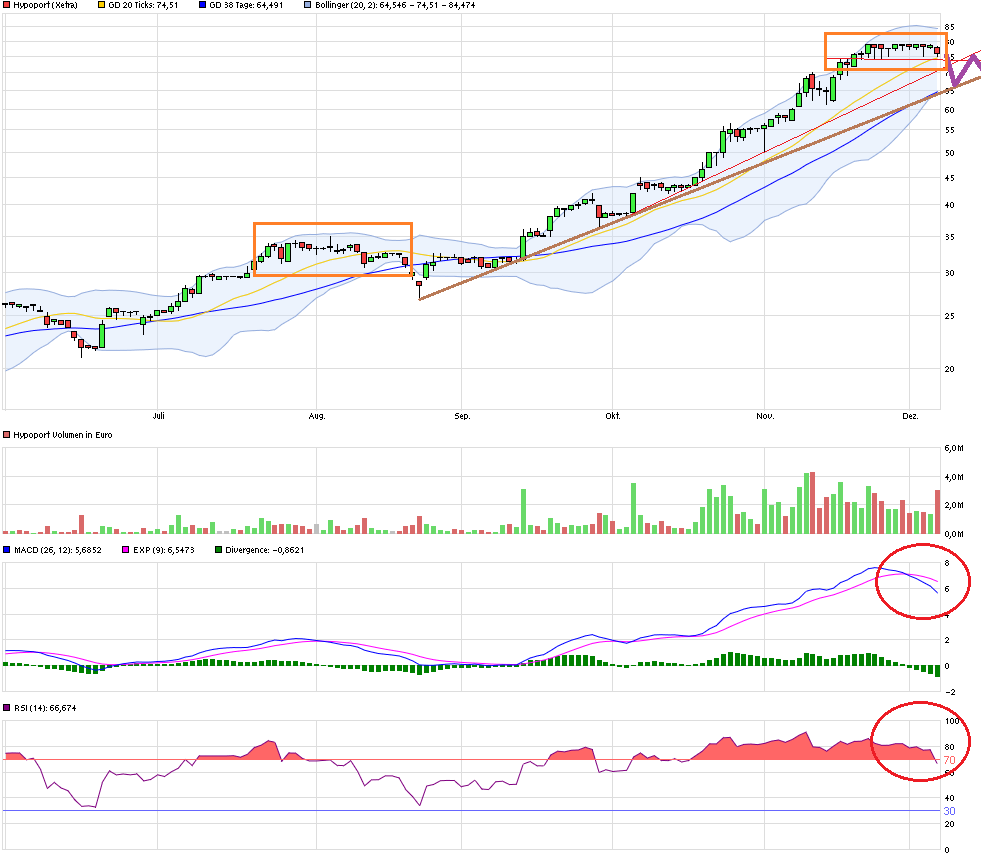
Task: Click the magenta EXP (9) legend swatch
Action: coord(126,550)
